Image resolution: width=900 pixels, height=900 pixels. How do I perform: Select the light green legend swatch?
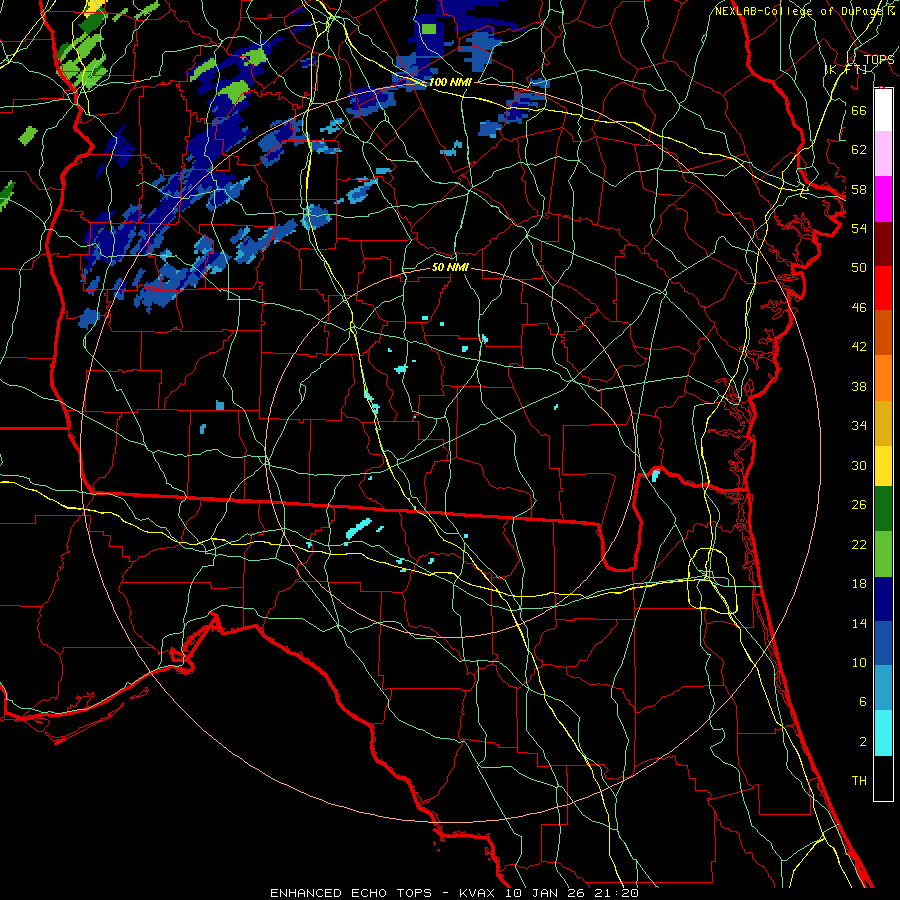883,554
